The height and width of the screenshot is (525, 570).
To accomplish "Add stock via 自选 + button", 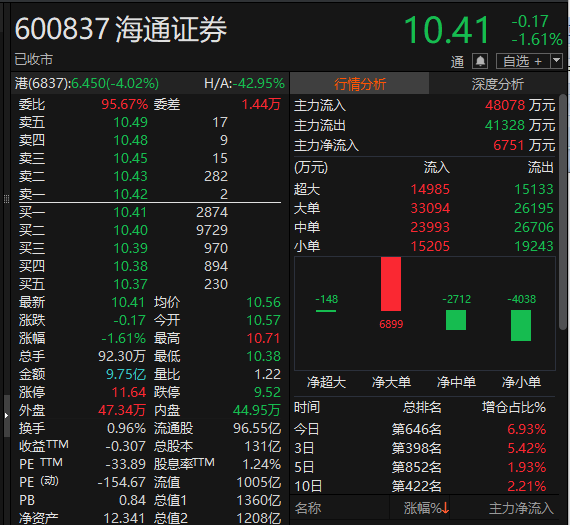I will (523, 61).
